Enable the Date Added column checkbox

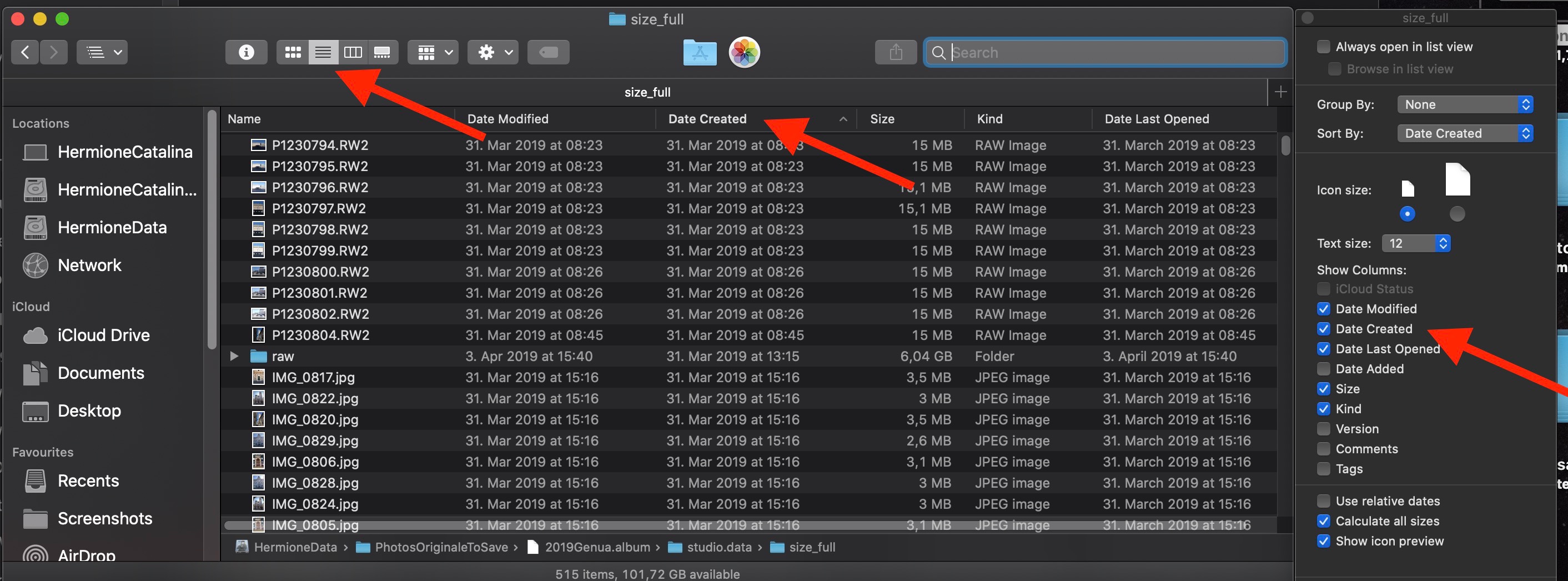click(x=1323, y=369)
